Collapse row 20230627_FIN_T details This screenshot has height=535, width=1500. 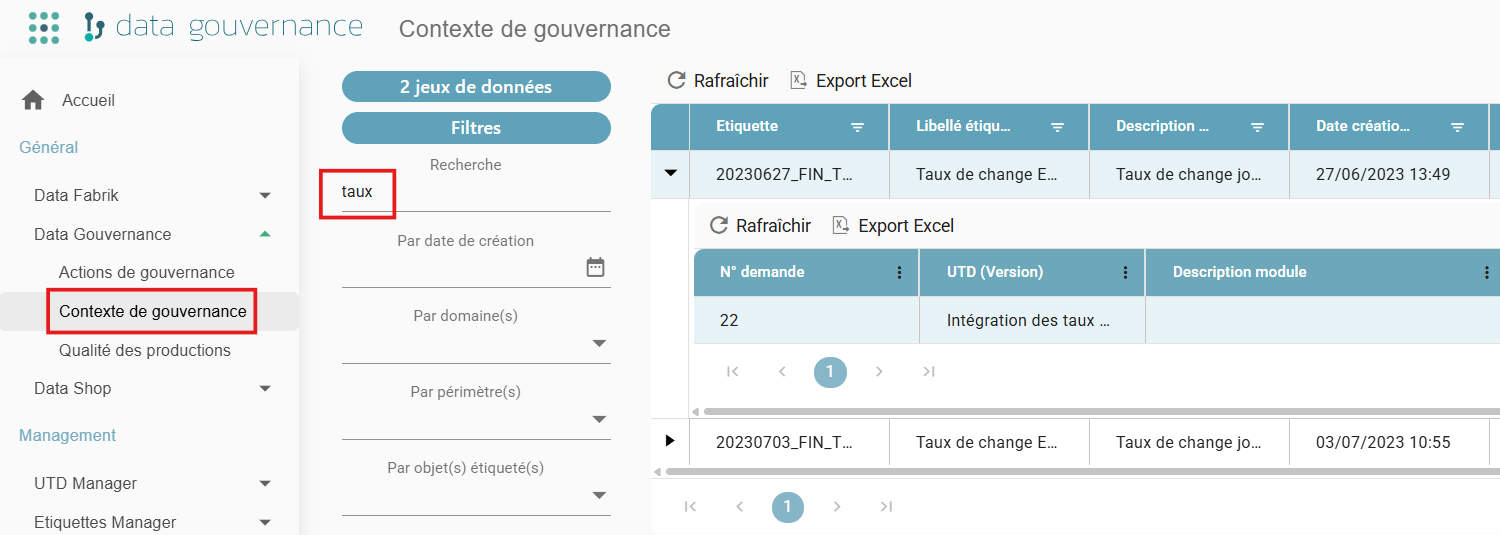(x=671, y=173)
